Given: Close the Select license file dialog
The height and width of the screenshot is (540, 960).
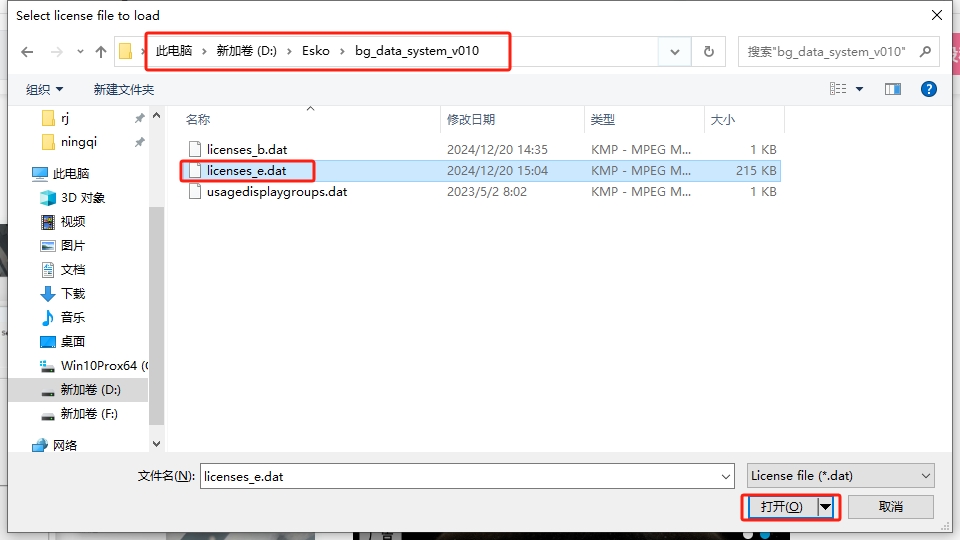Looking at the screenshot, I should (x=937, y=15).
